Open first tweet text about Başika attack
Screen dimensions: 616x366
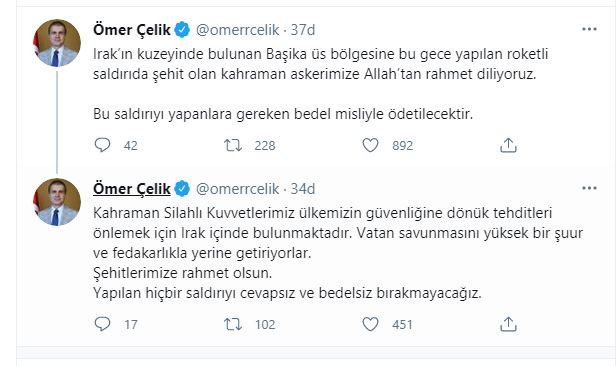coord(321,84)
